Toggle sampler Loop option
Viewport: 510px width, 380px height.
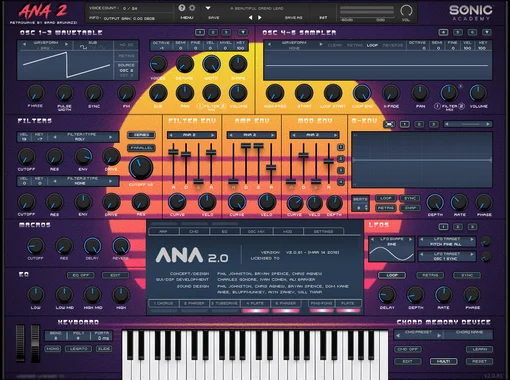coord(372,45)
